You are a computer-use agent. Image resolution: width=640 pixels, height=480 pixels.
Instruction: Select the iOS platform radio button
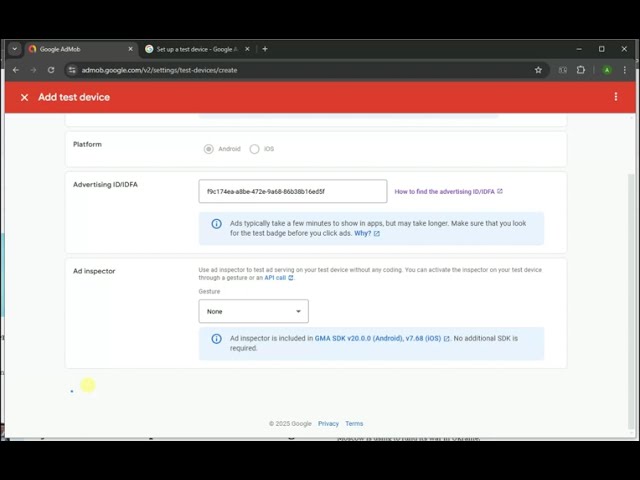[254, 149]
